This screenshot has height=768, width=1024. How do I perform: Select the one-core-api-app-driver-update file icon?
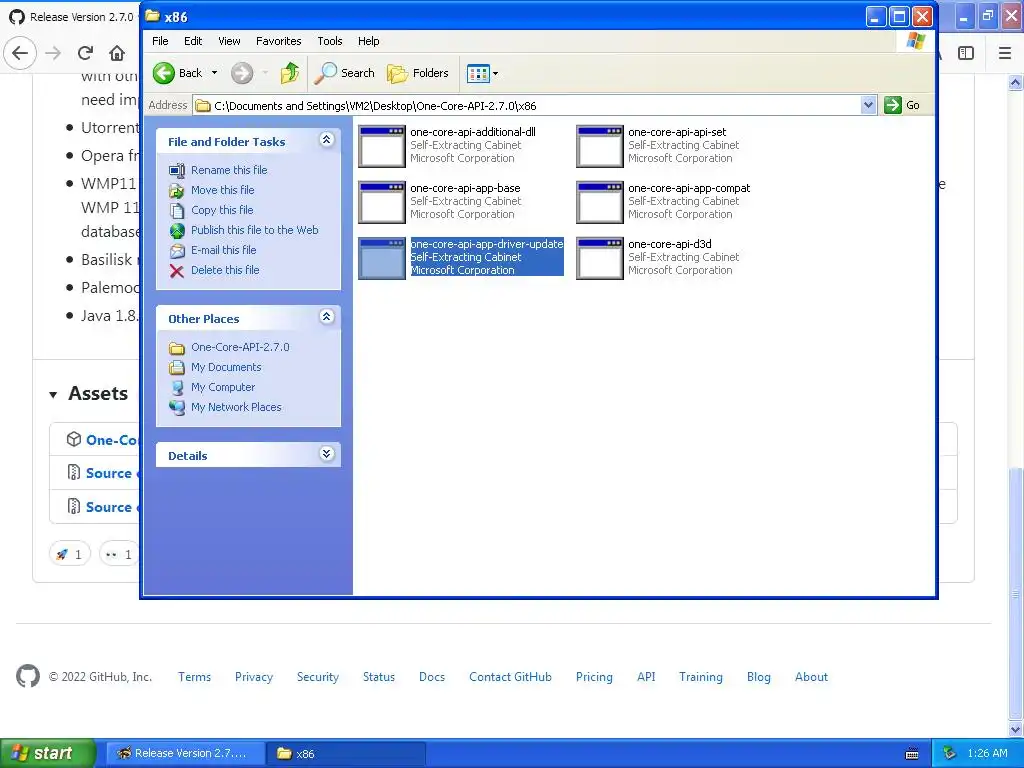tap(382, 259)
